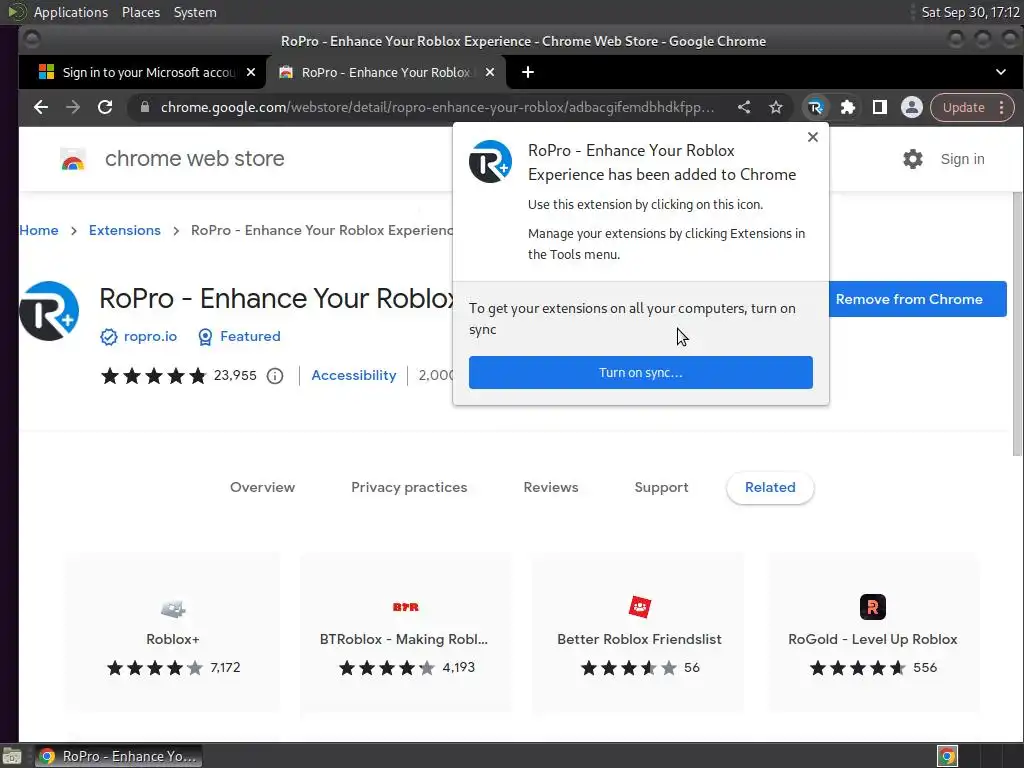The image size is (1024, 768).
Task: Open the ropro.io publisher link
Action: [x=150, y=336]
